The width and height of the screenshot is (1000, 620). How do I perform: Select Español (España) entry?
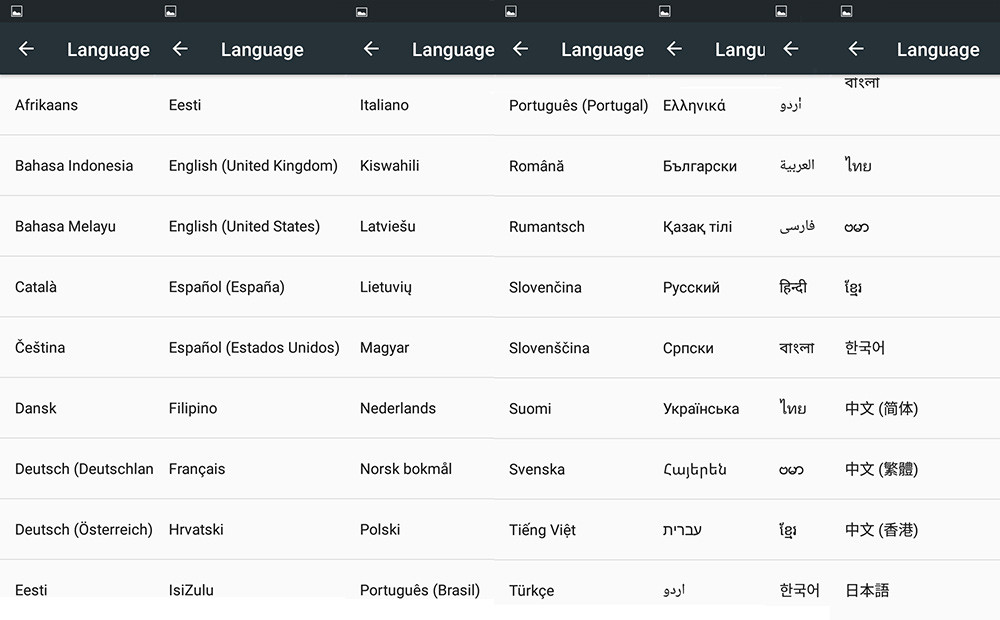(x=226, y=287)
